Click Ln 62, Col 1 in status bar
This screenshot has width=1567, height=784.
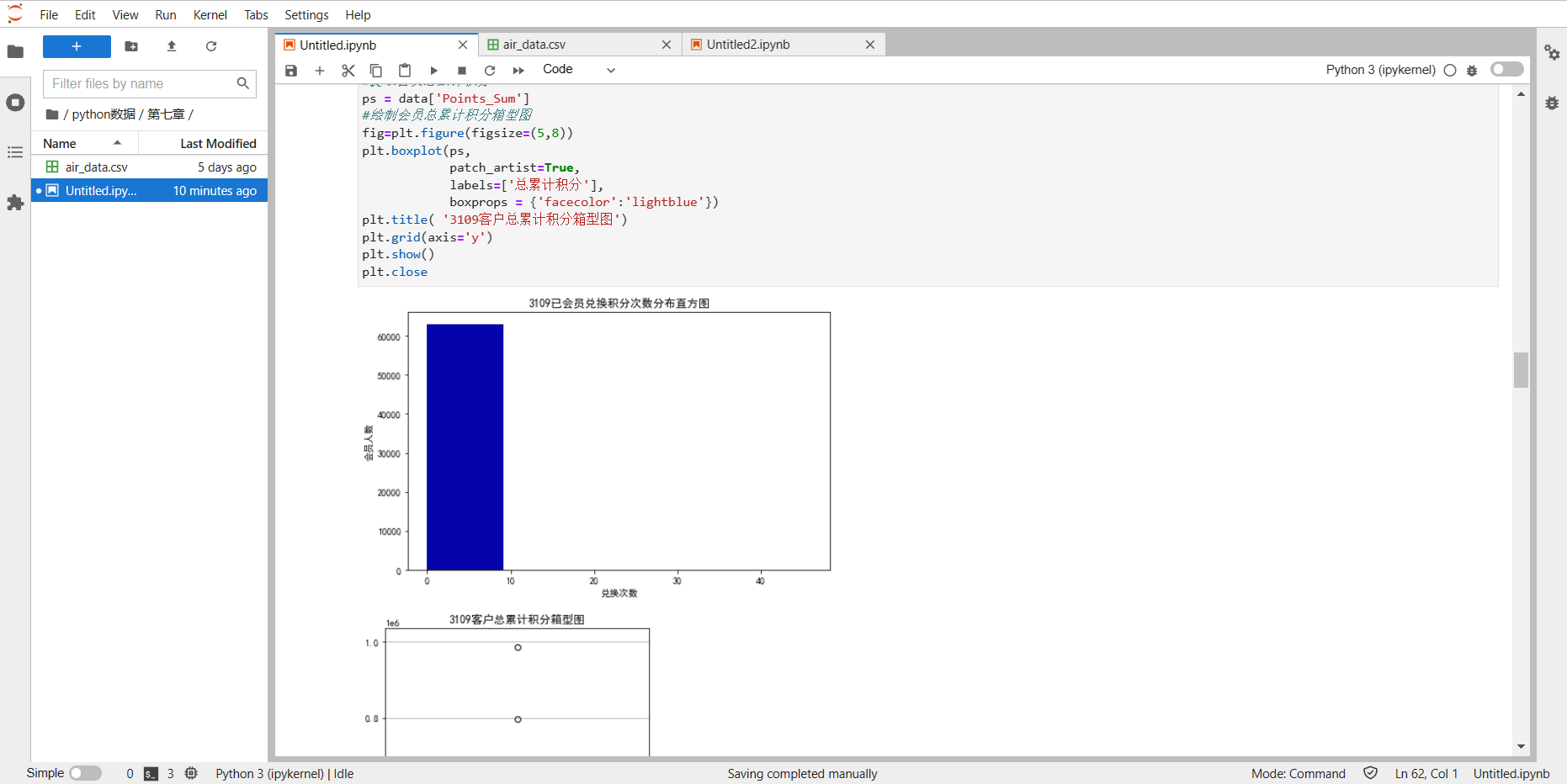(x=1426, y=774)
